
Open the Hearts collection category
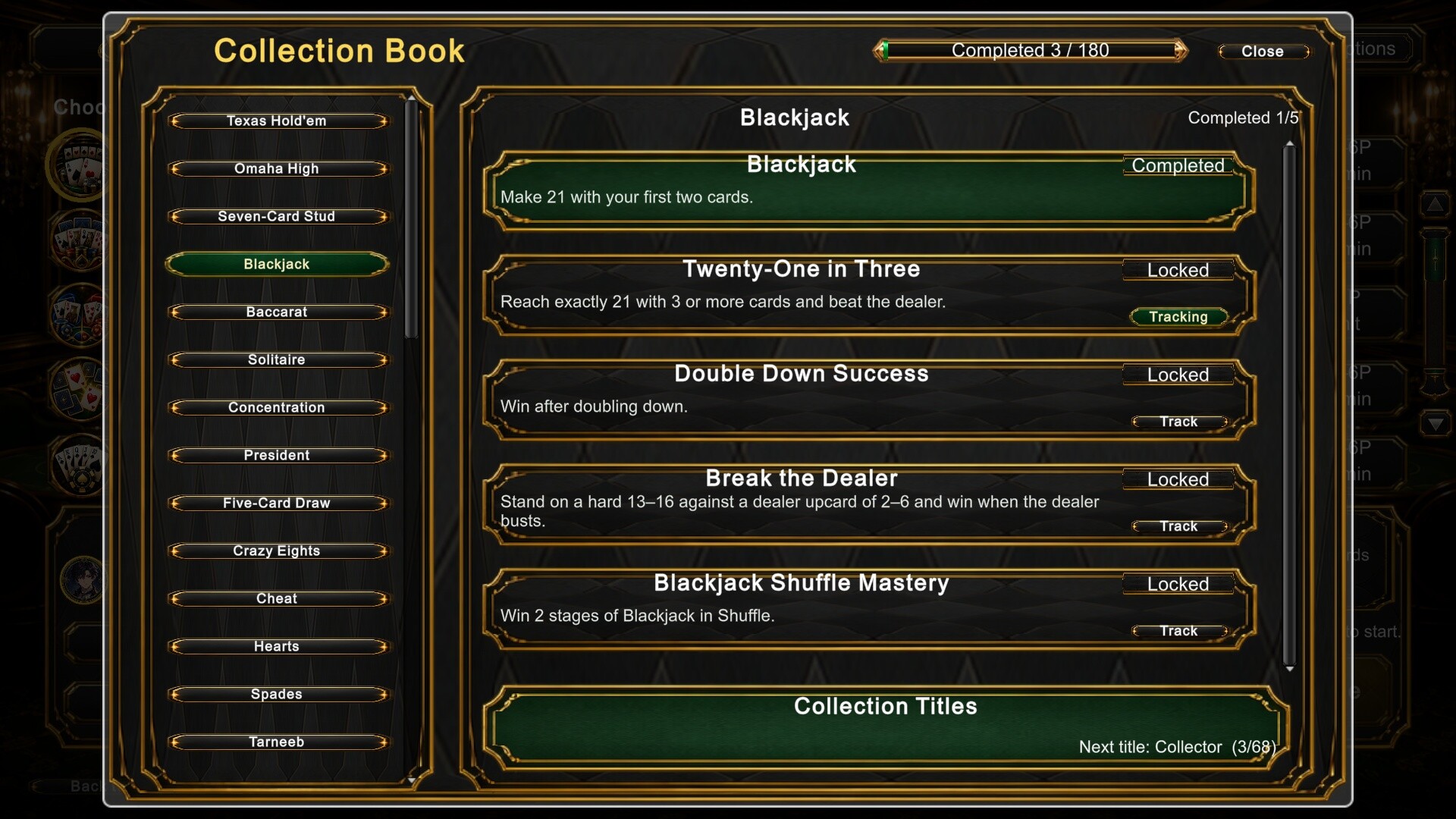pyautogui.click(x=277, y=646)
